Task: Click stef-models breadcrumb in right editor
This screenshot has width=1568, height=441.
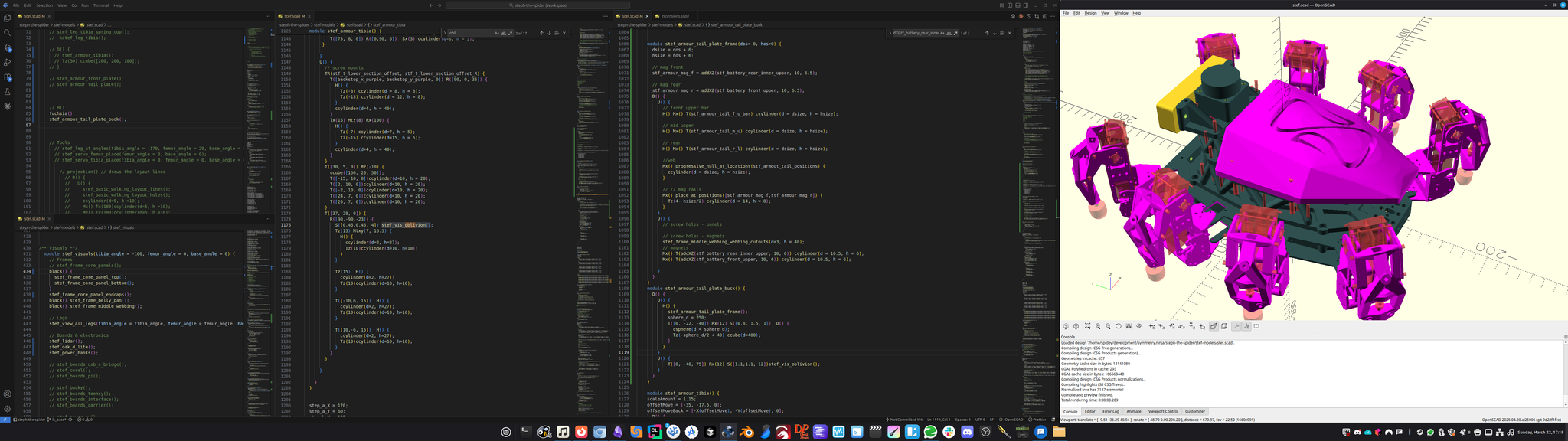Action: pos(663,24)
